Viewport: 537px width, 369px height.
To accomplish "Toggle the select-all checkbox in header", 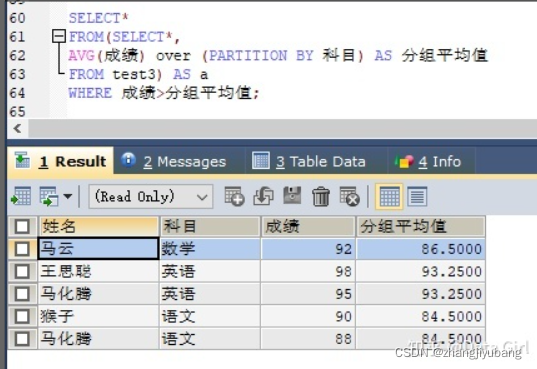I will coord(22,226).
